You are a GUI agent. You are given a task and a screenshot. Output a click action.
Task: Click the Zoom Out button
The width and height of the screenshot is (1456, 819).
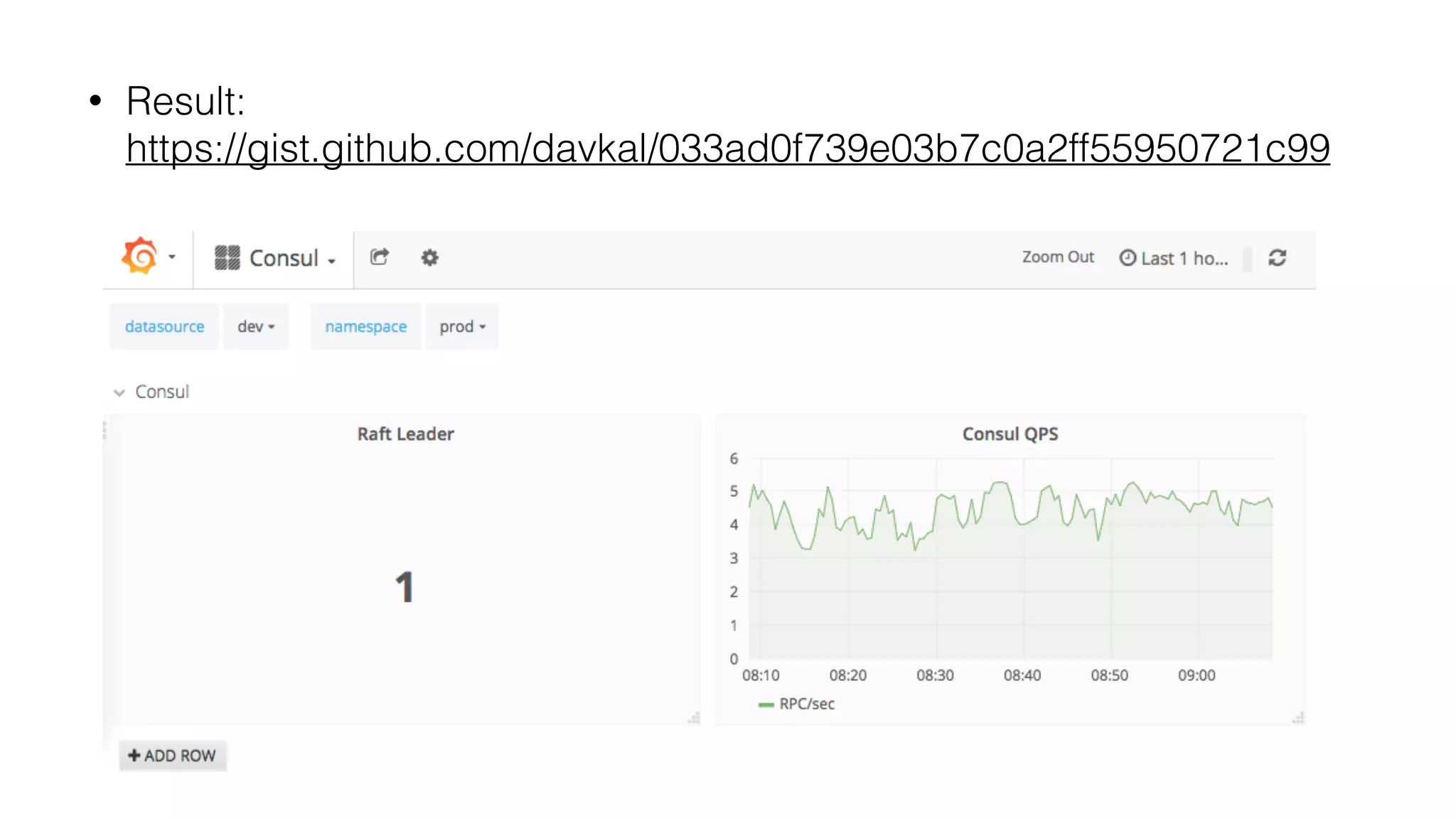1058,257
